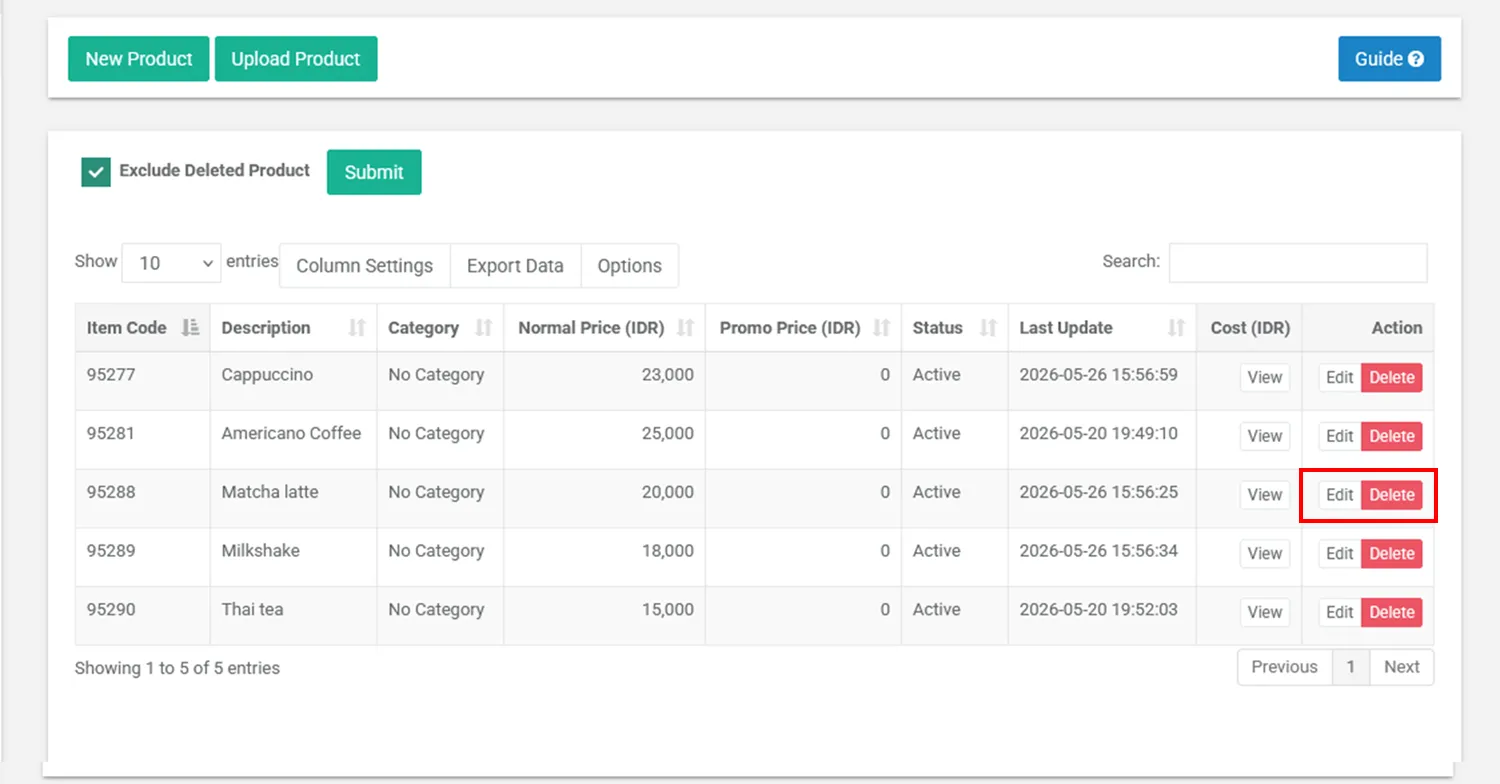View cost for Milkshake
Image resolution: width=1500 pixels, height=784 pixels.
[x=1265, y=554]
